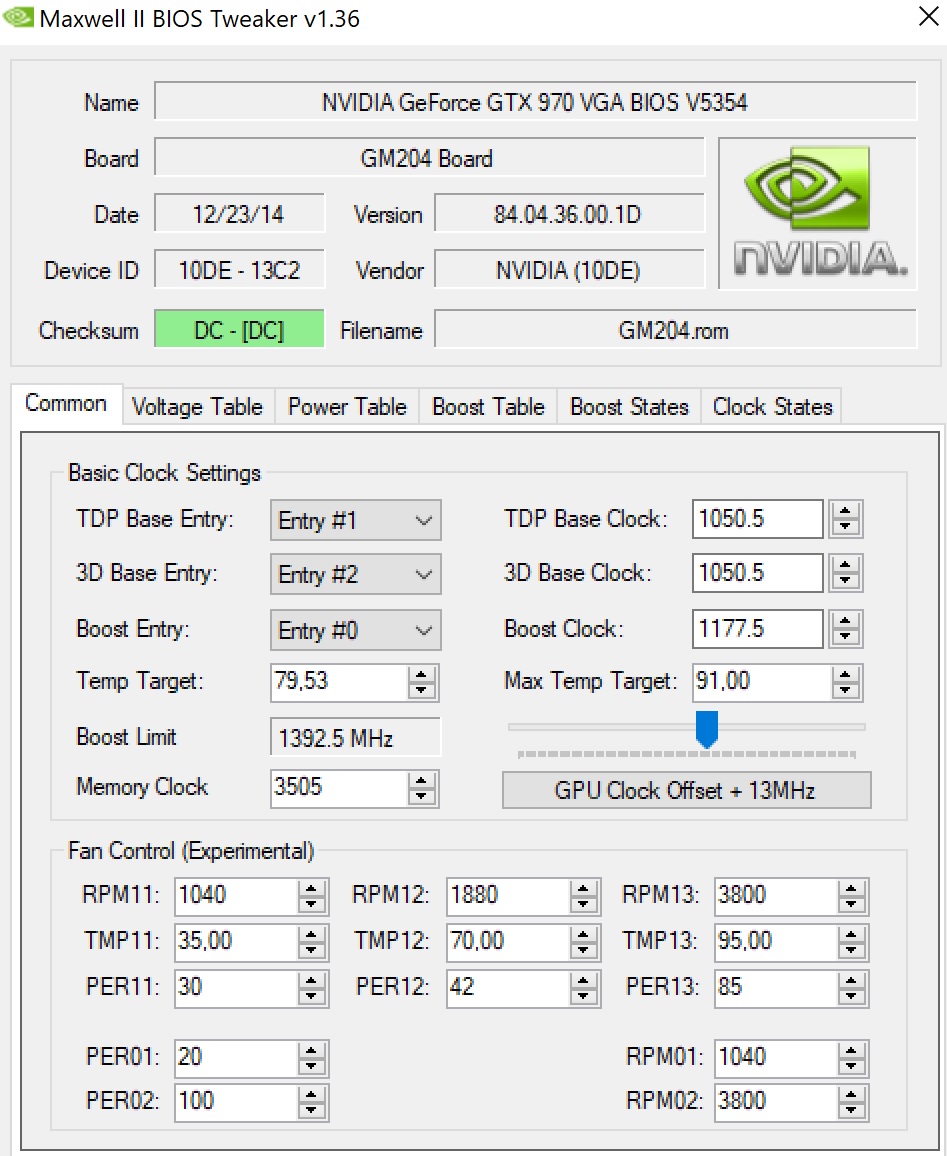
Task: Click the Boost Limit 1392.5 MHz field
Action: (x=355, y=737)
